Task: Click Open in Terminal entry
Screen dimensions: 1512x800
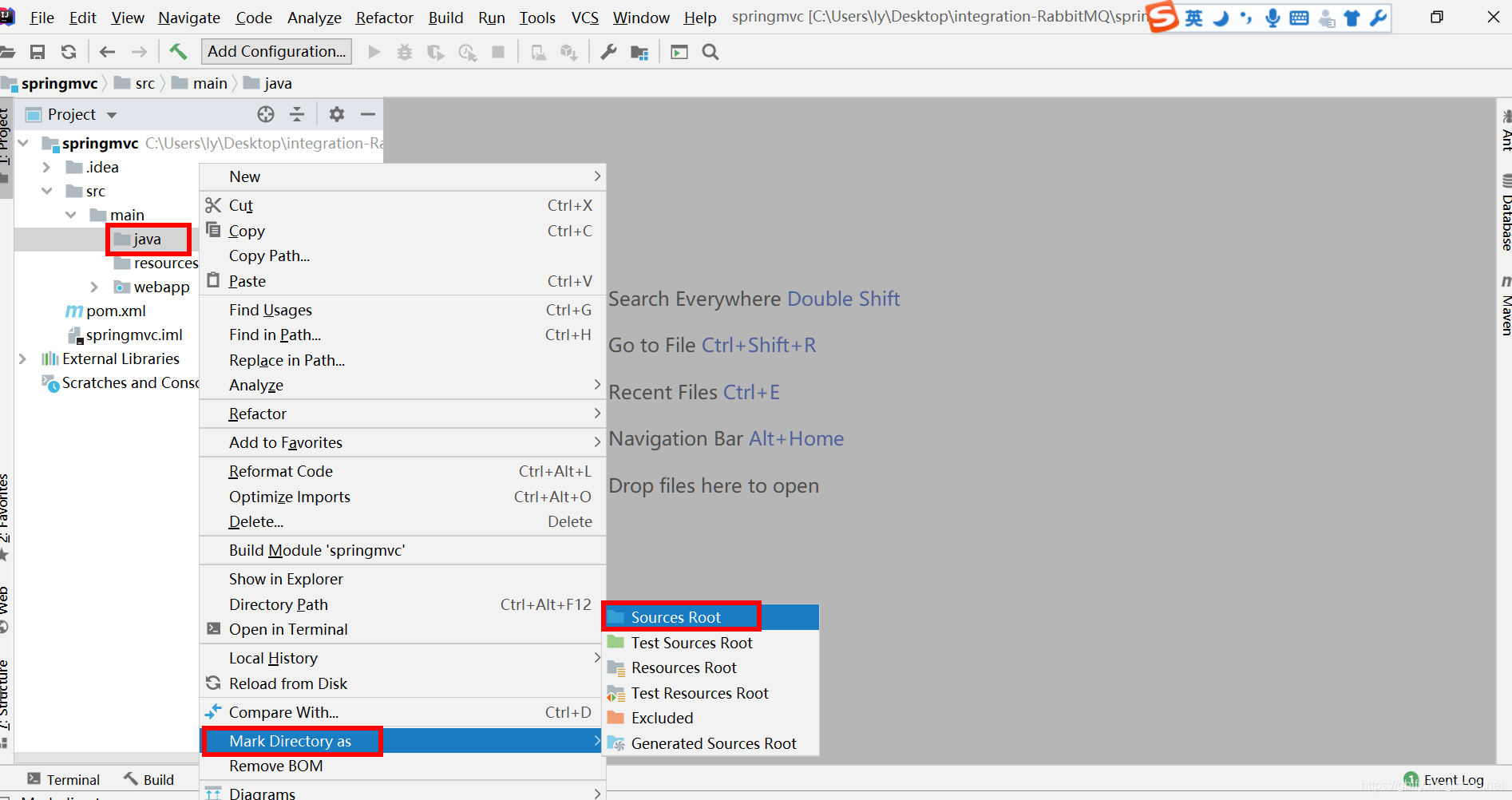Action: (402, 629)
